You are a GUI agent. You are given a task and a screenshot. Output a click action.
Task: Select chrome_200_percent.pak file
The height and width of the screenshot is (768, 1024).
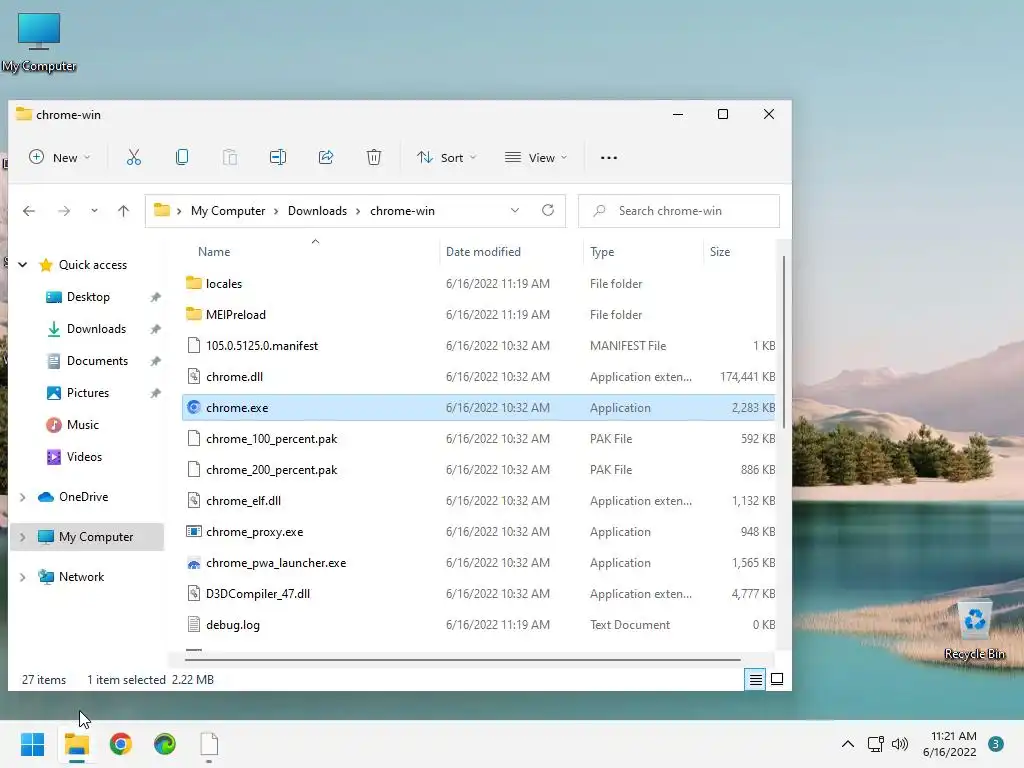point(272,470)
